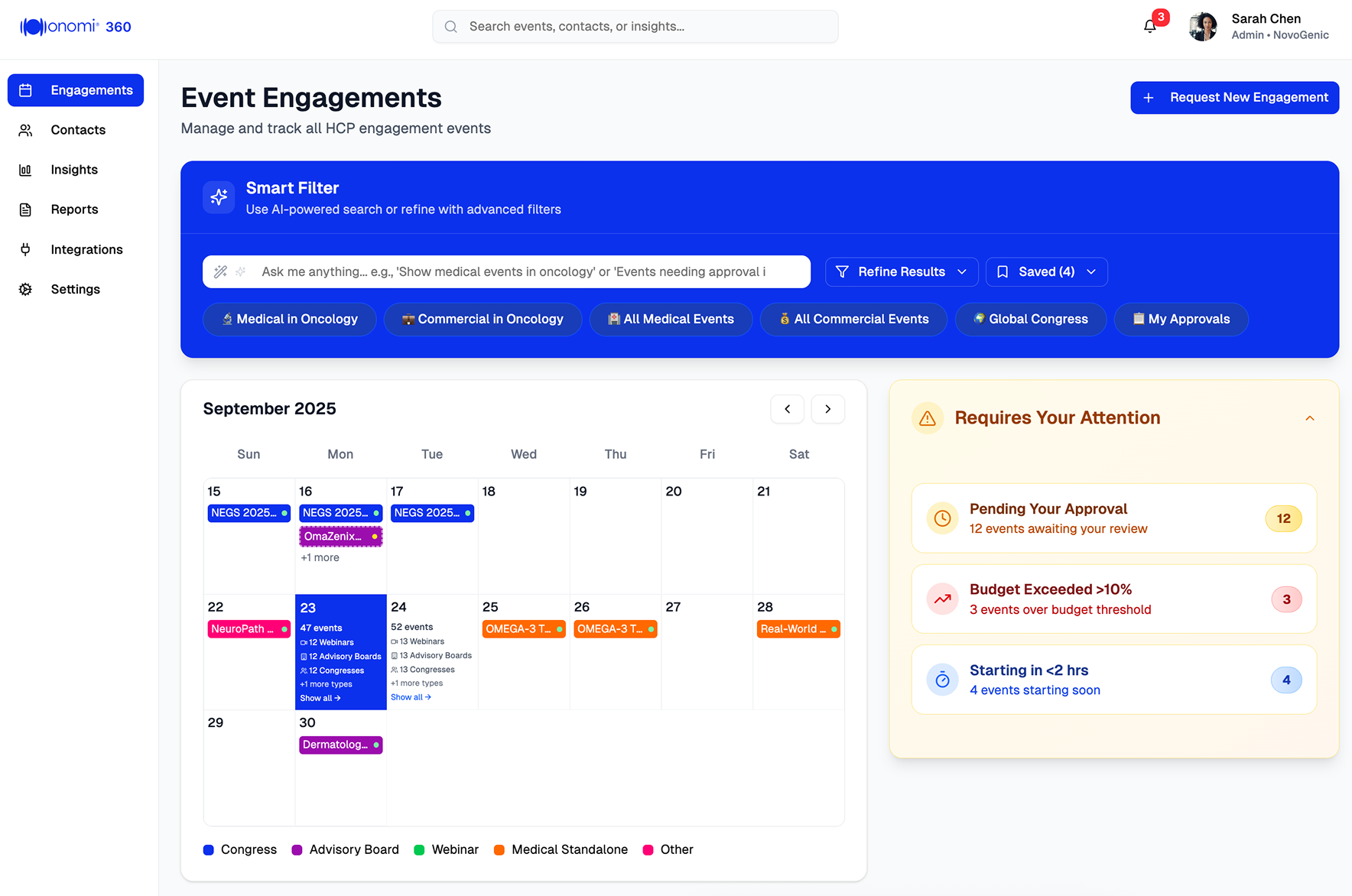The width and height of the screenshot is (1352, 896).
Task: Click Sarah Chen's profile avatar
Action: [x=1203, y=27]
